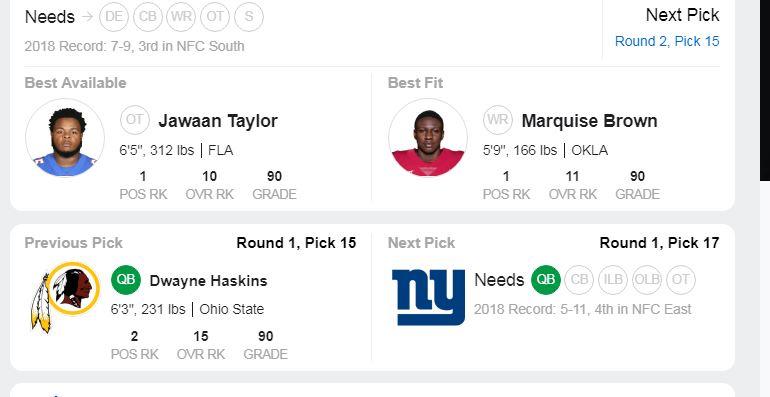Select the WR need badge in top row
This screenshot has width=770, height=397.
(x=181, y=17)
